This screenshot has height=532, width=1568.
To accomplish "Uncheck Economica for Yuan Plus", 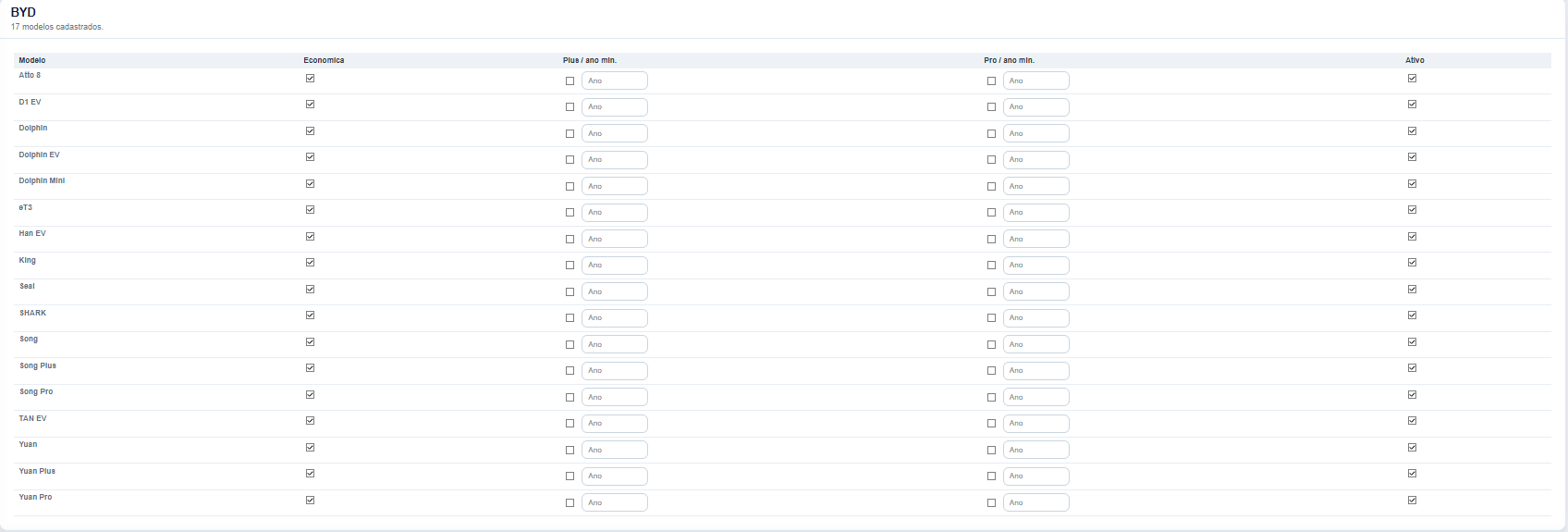I will tap(310, 473).
